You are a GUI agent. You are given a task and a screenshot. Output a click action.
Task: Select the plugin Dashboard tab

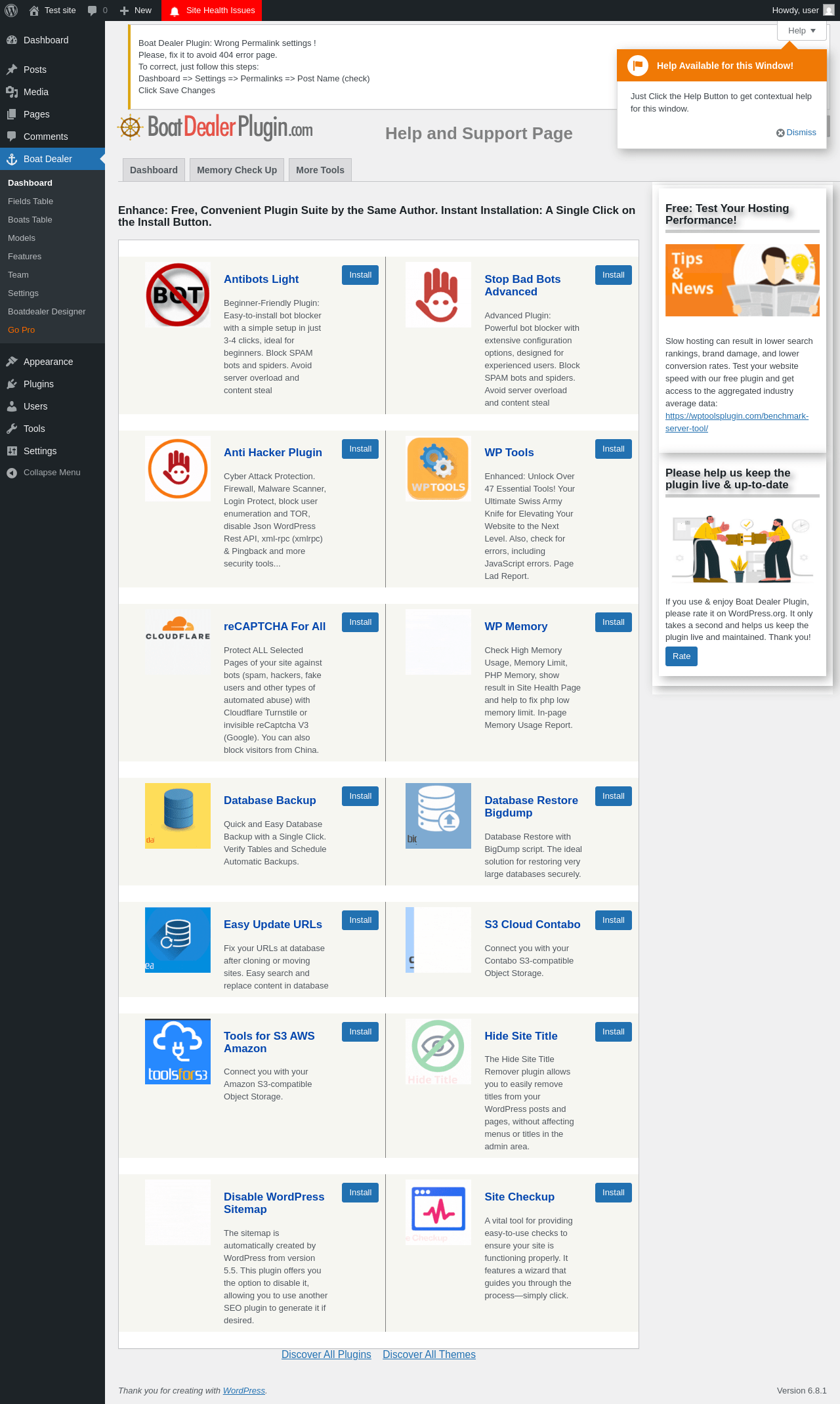click(x=154, y=170)
